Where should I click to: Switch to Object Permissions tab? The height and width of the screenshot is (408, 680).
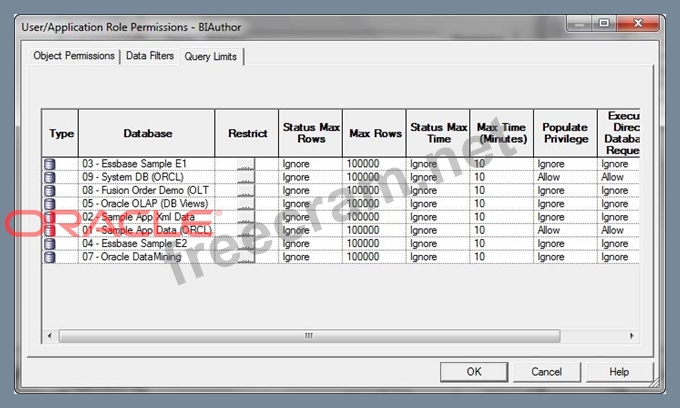pyautogui.click(x=74, y=56)
